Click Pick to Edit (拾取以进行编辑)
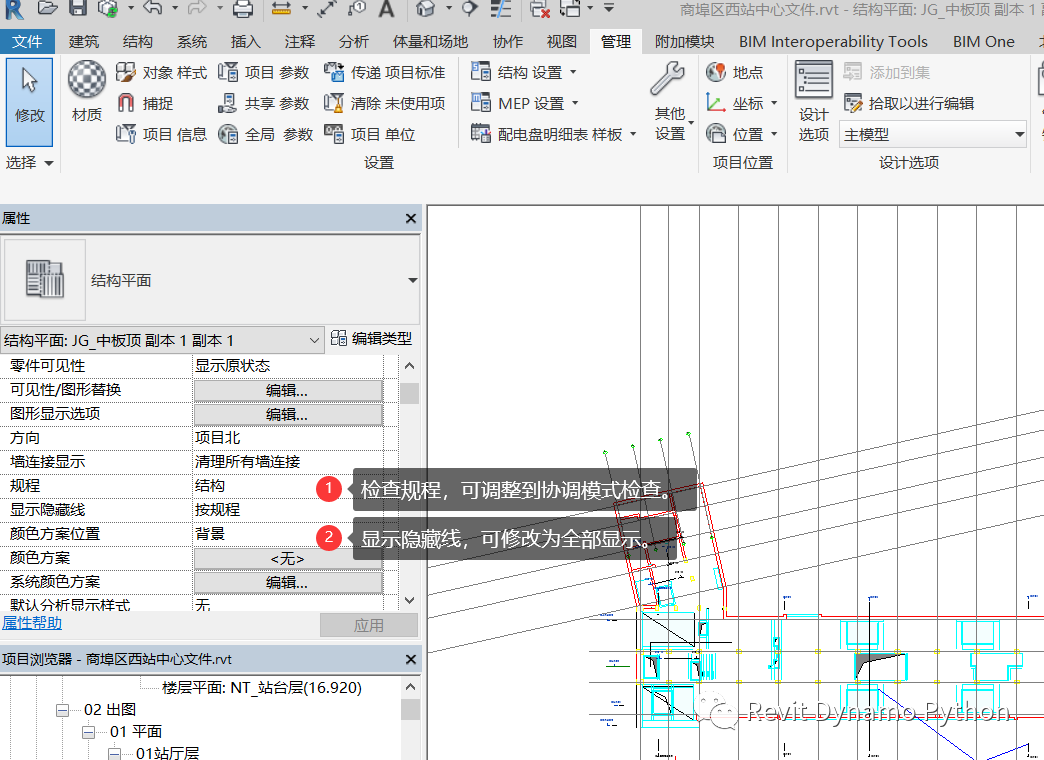This screenshot has width=1044, height=760. pyautogui.click(x=909, y=103)
